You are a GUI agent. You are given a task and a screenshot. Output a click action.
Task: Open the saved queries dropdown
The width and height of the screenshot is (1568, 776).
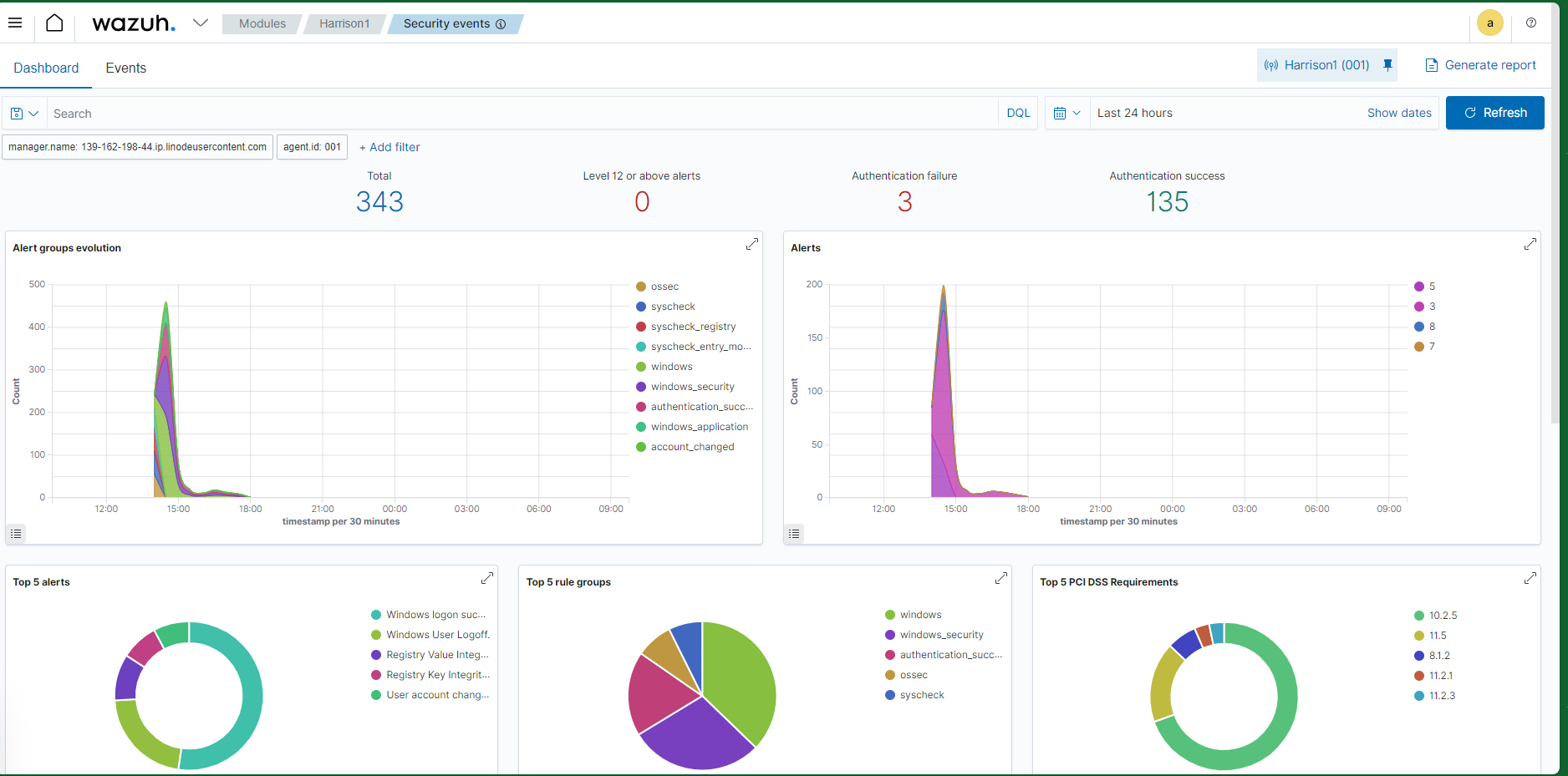24,114
